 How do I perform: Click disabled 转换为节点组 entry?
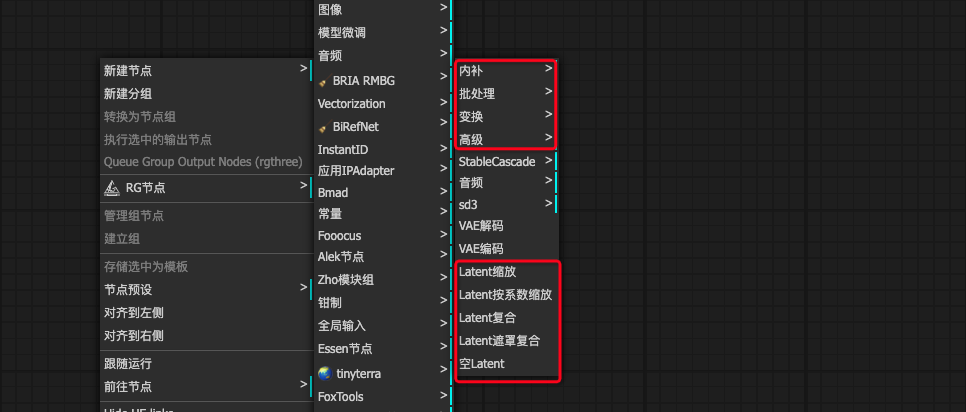[x=206, y=117]
